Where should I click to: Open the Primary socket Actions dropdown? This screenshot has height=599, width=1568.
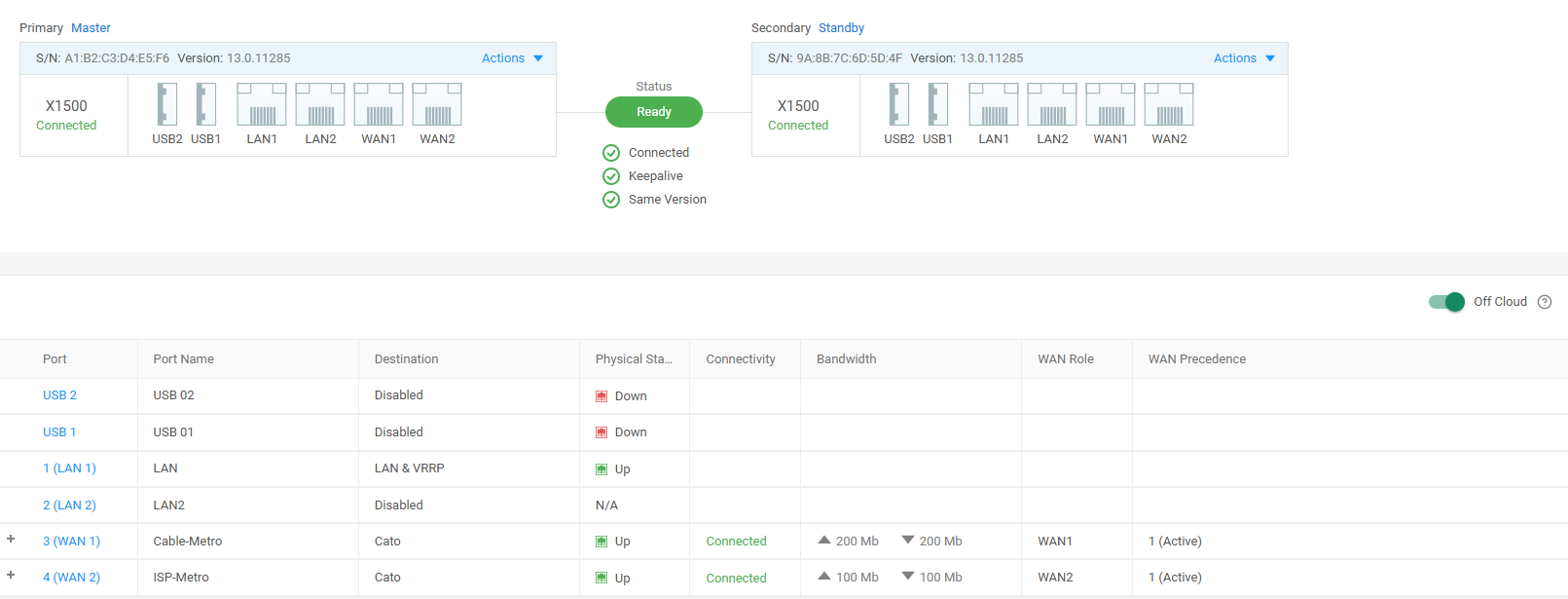coord(513,58)
